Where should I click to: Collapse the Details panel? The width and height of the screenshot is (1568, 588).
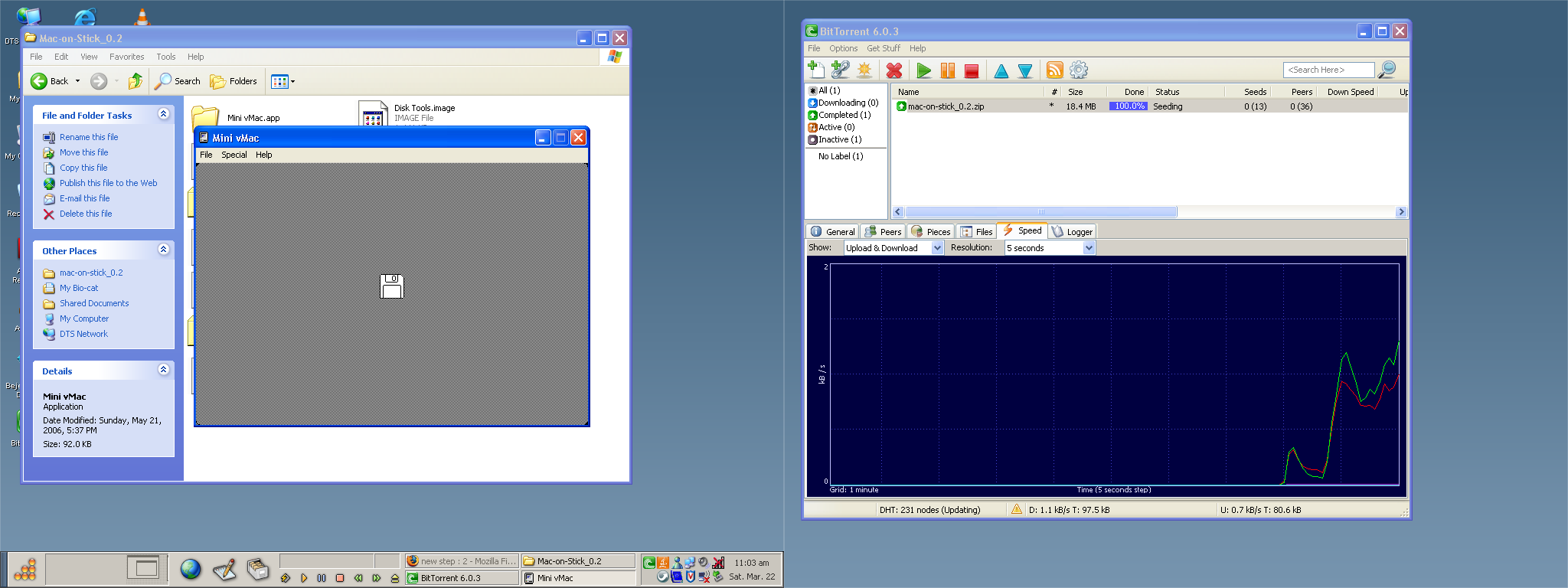pyautogui.click(x=163, y=370)
